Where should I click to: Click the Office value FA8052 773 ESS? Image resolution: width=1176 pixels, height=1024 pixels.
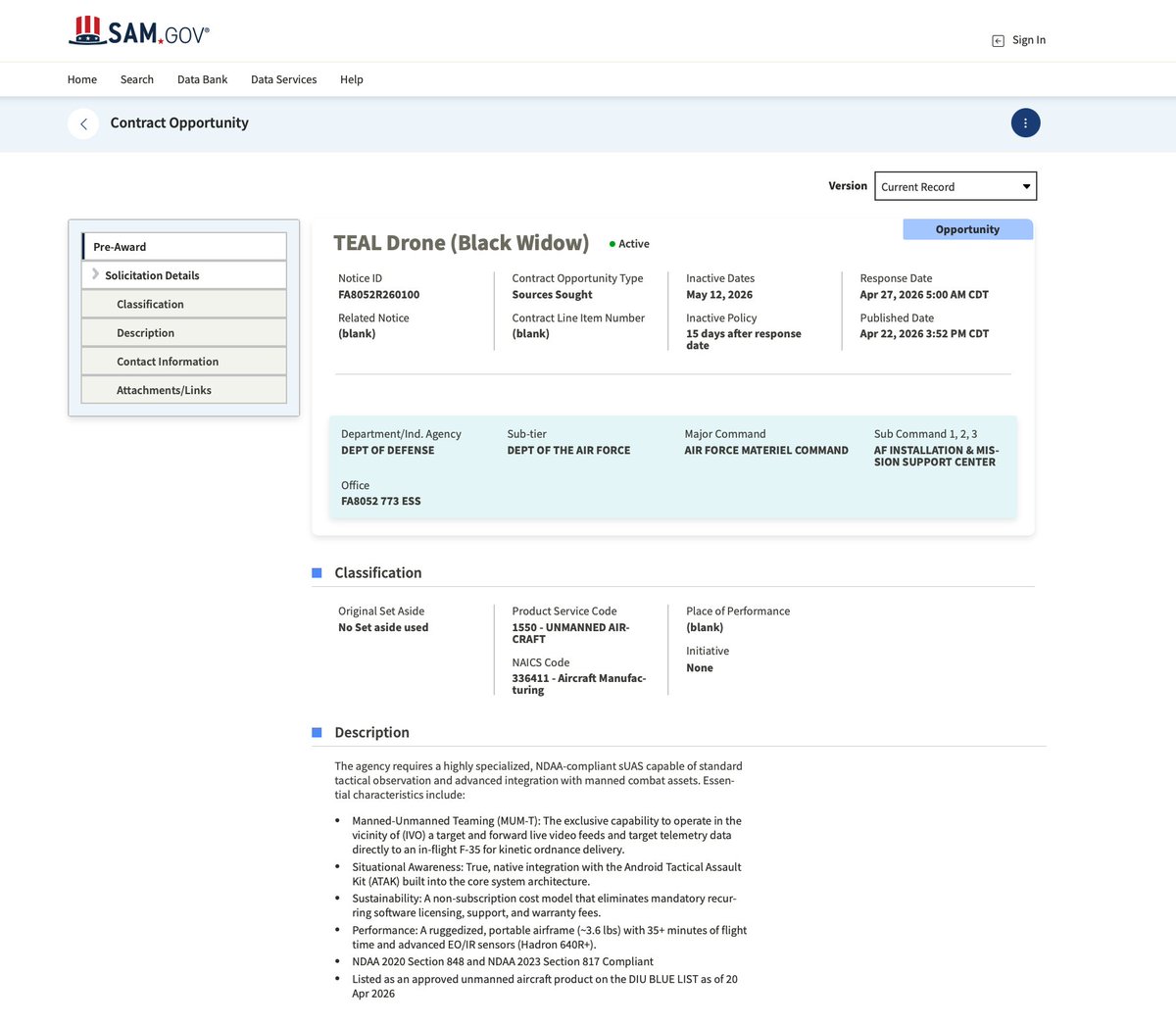[x=380, y=501]
